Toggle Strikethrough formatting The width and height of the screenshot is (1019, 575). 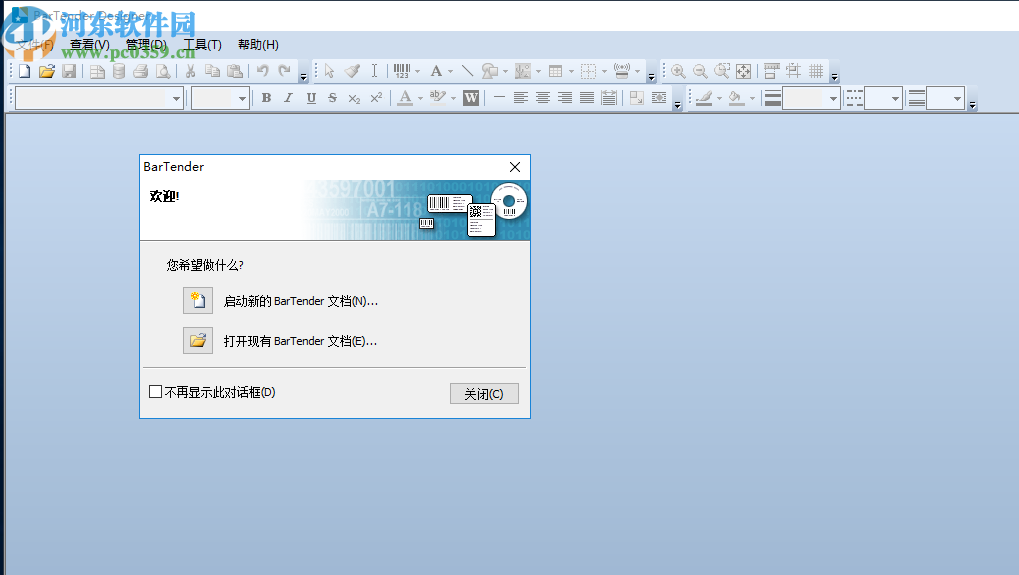click(x=333, y=98)
